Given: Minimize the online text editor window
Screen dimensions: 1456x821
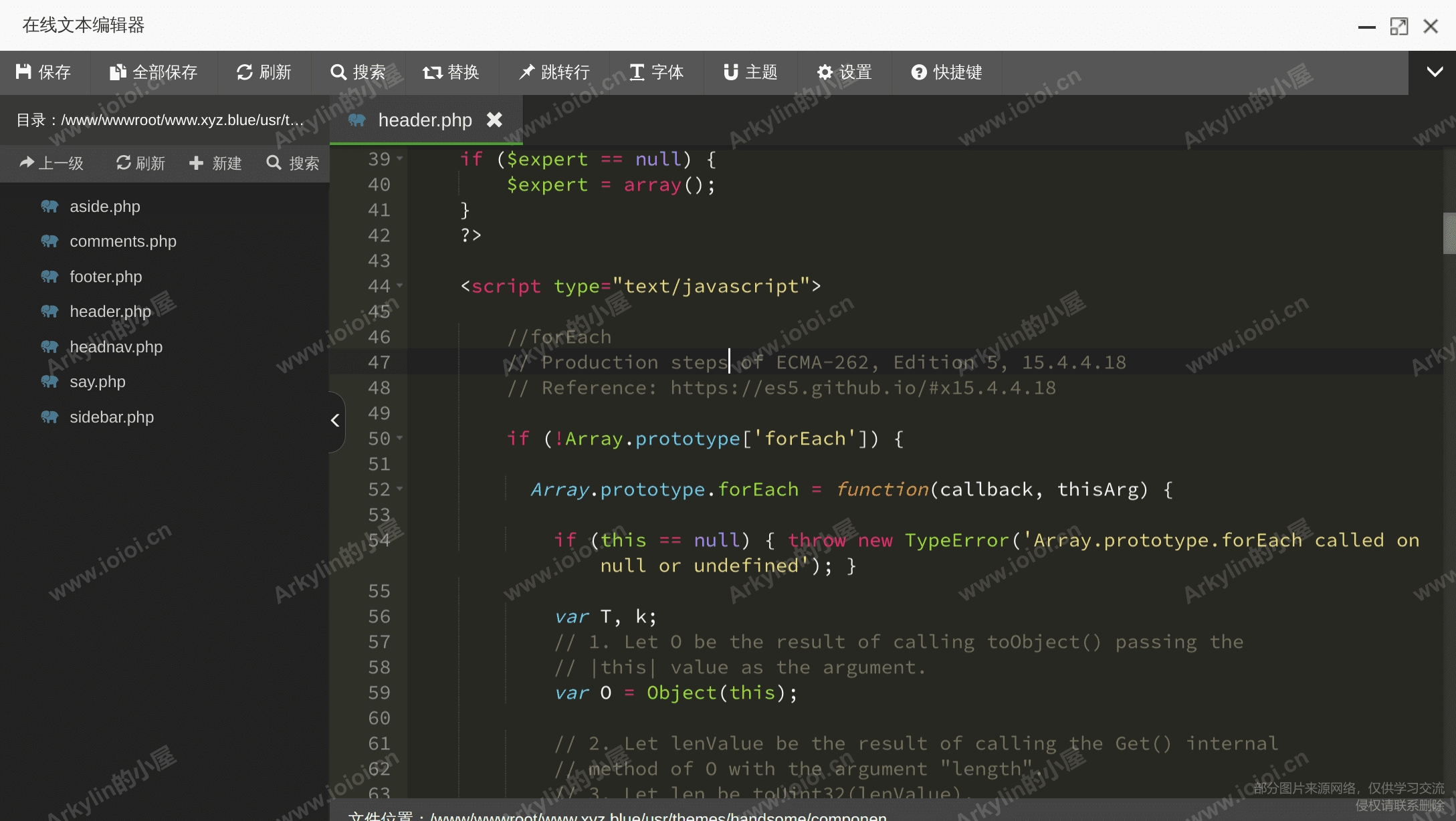Looking at the screenshot, I should (1366, 27).
